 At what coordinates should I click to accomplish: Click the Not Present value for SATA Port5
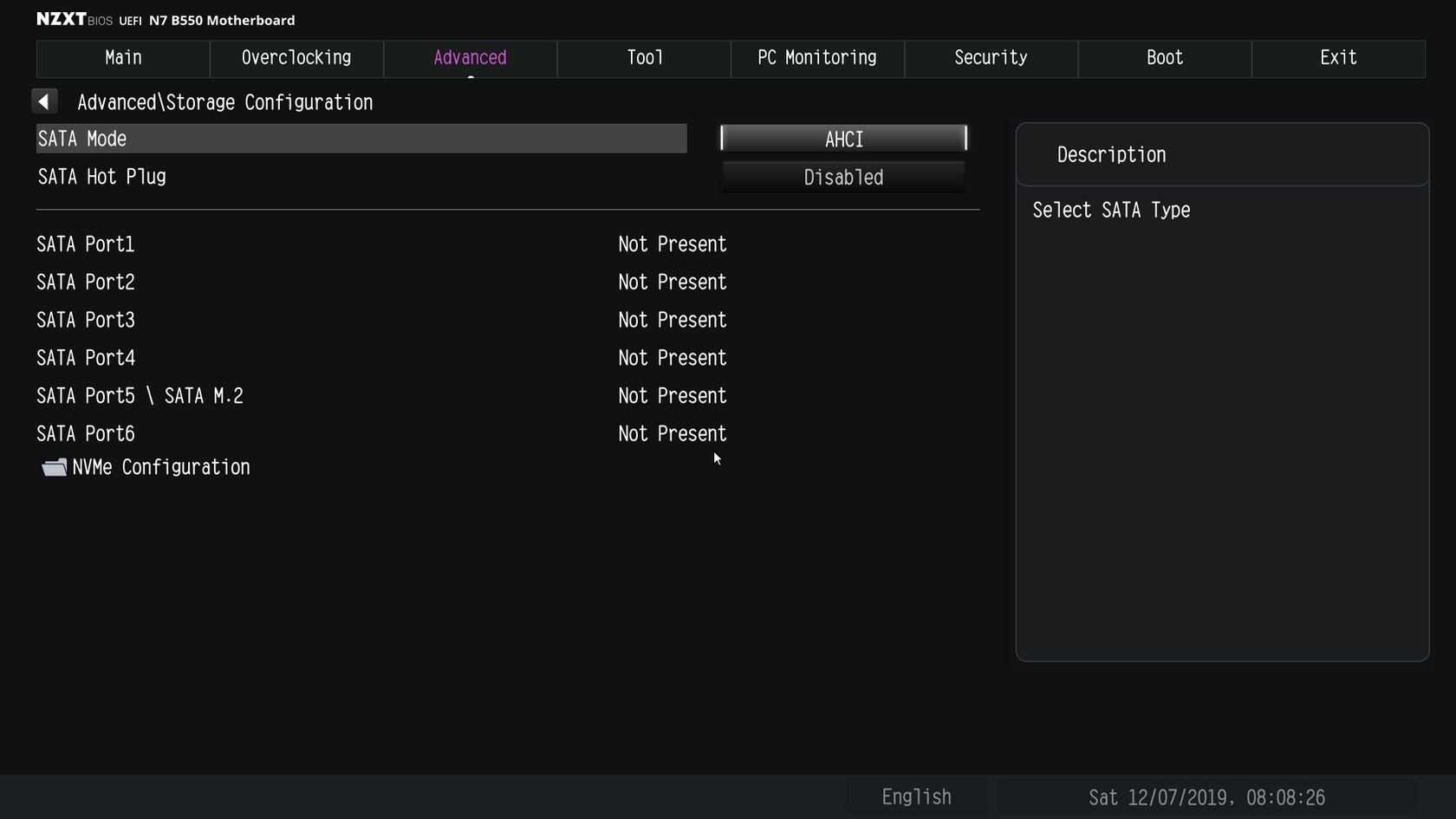coord(673,396)
